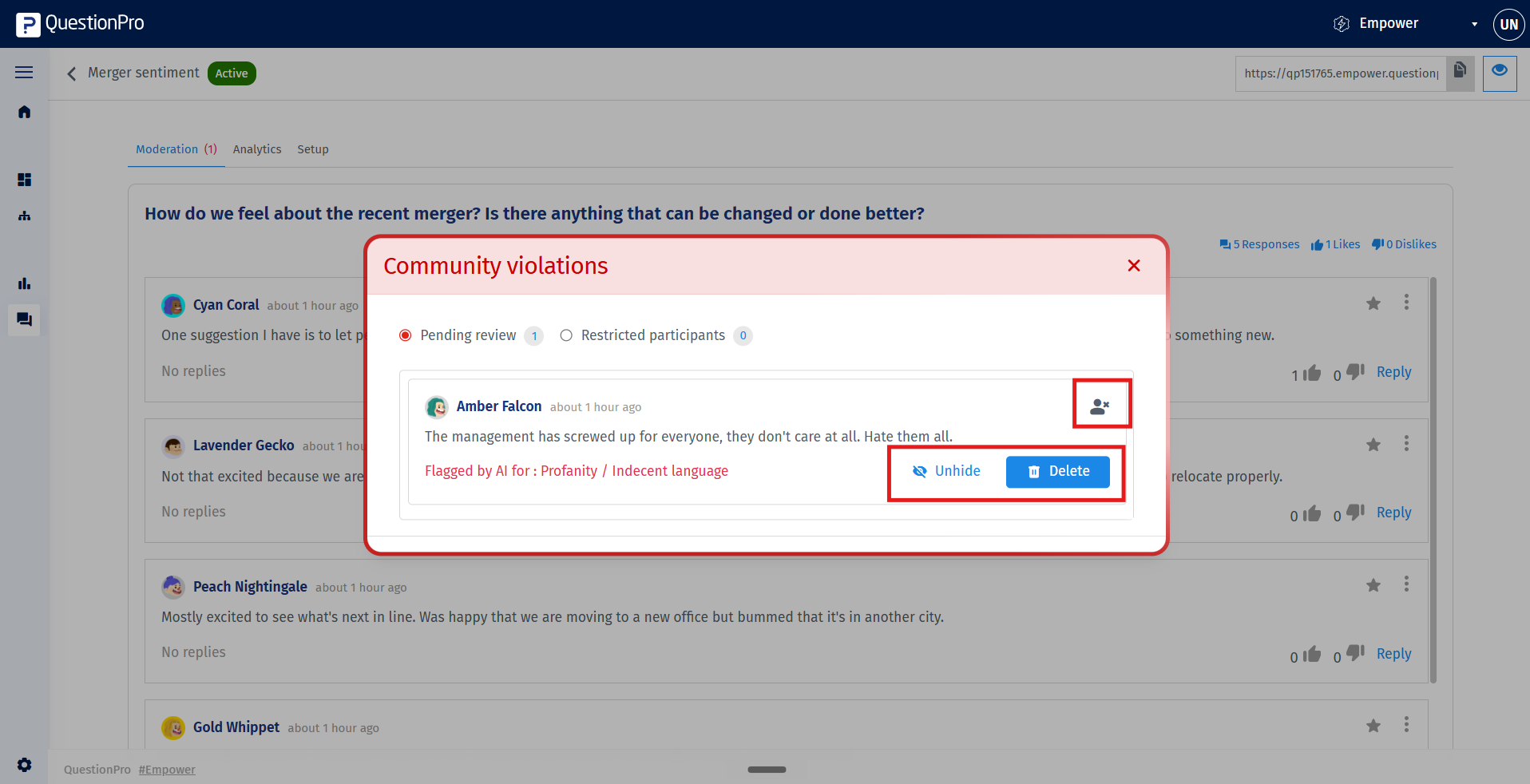Click the bottom drawer handle bar

point(767,770)
